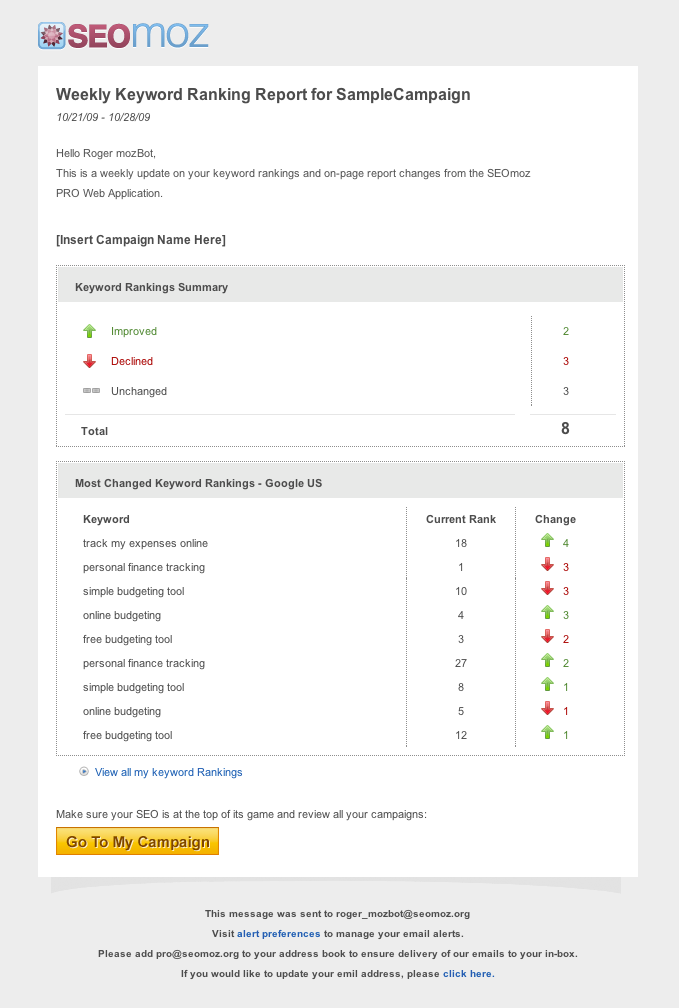The image size is (679, 1008).
Task: Click the bullet icon beside View all keyword Rankings
Action: click(x=84, y=772)
